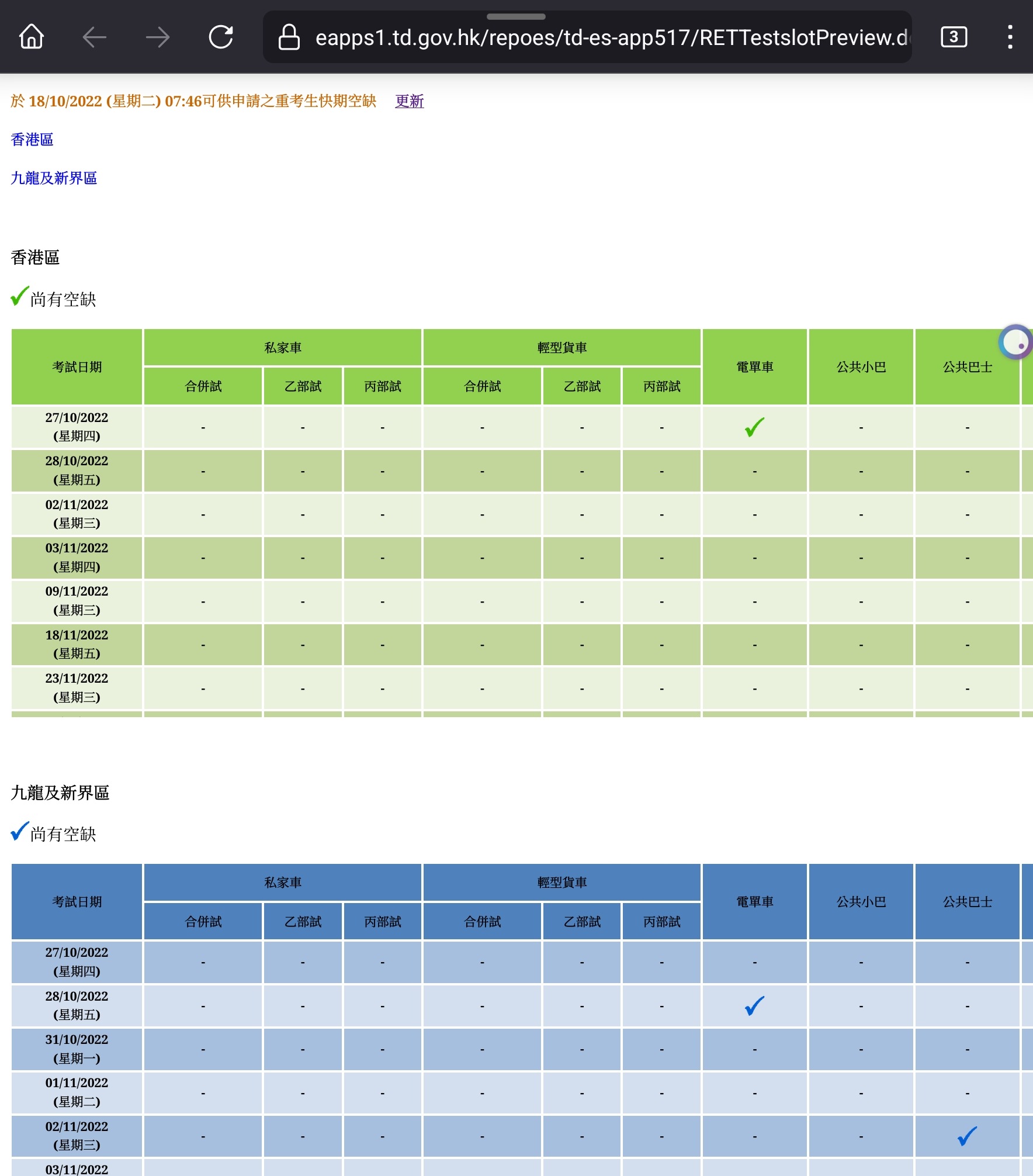Select blue 輕型貨車 乙部試 subheader

pyautogui.click(x=582, y=922)
